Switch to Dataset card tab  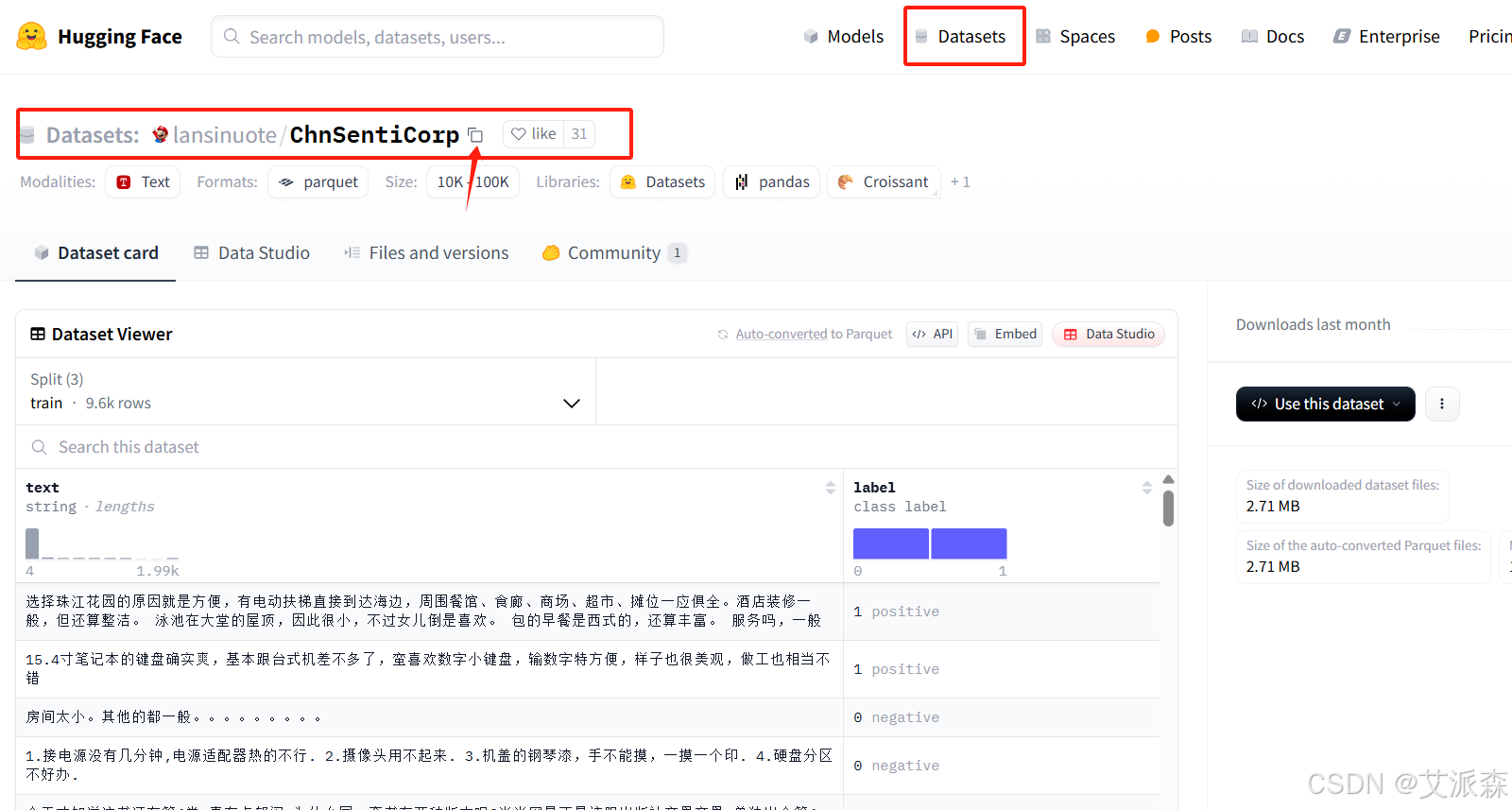click(x=95, y=253)
